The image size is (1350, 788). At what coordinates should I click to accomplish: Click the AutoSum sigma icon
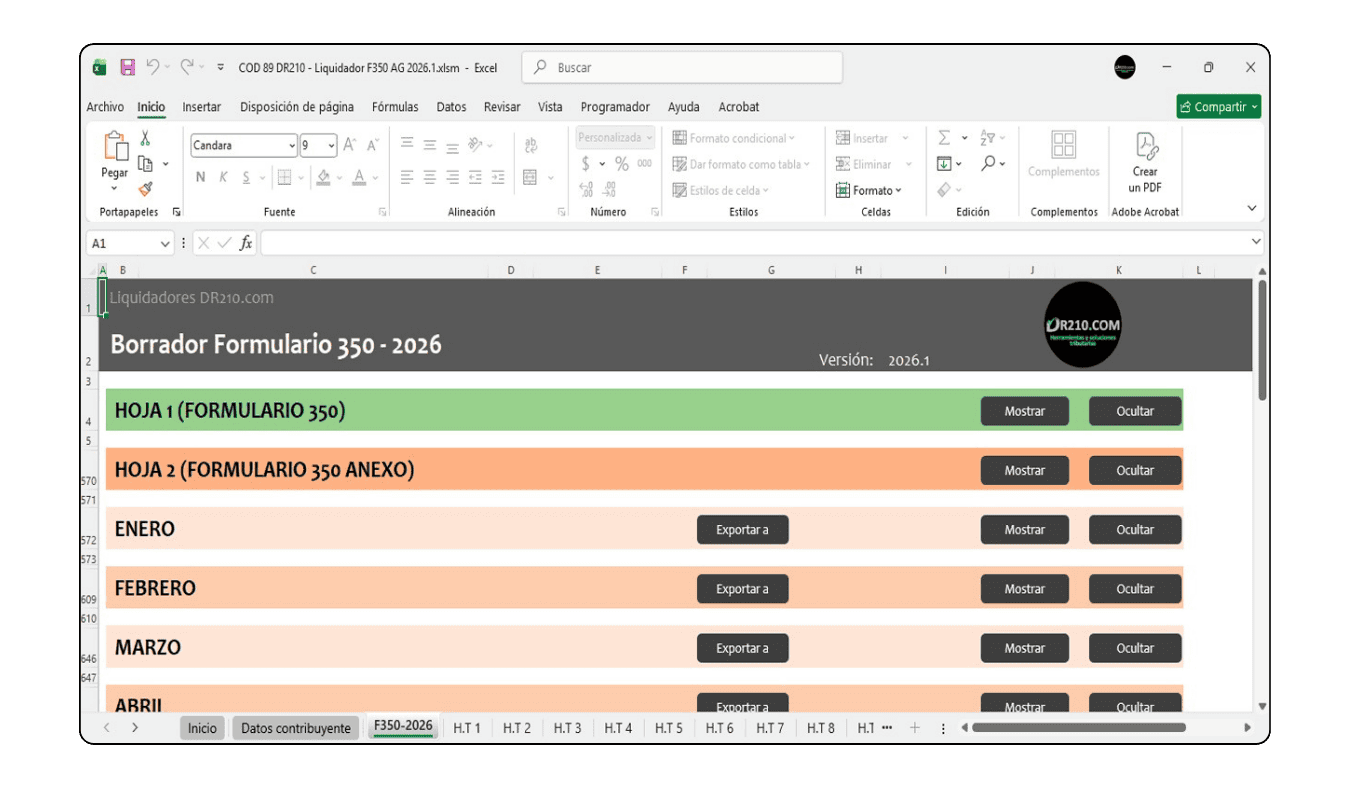944,138
